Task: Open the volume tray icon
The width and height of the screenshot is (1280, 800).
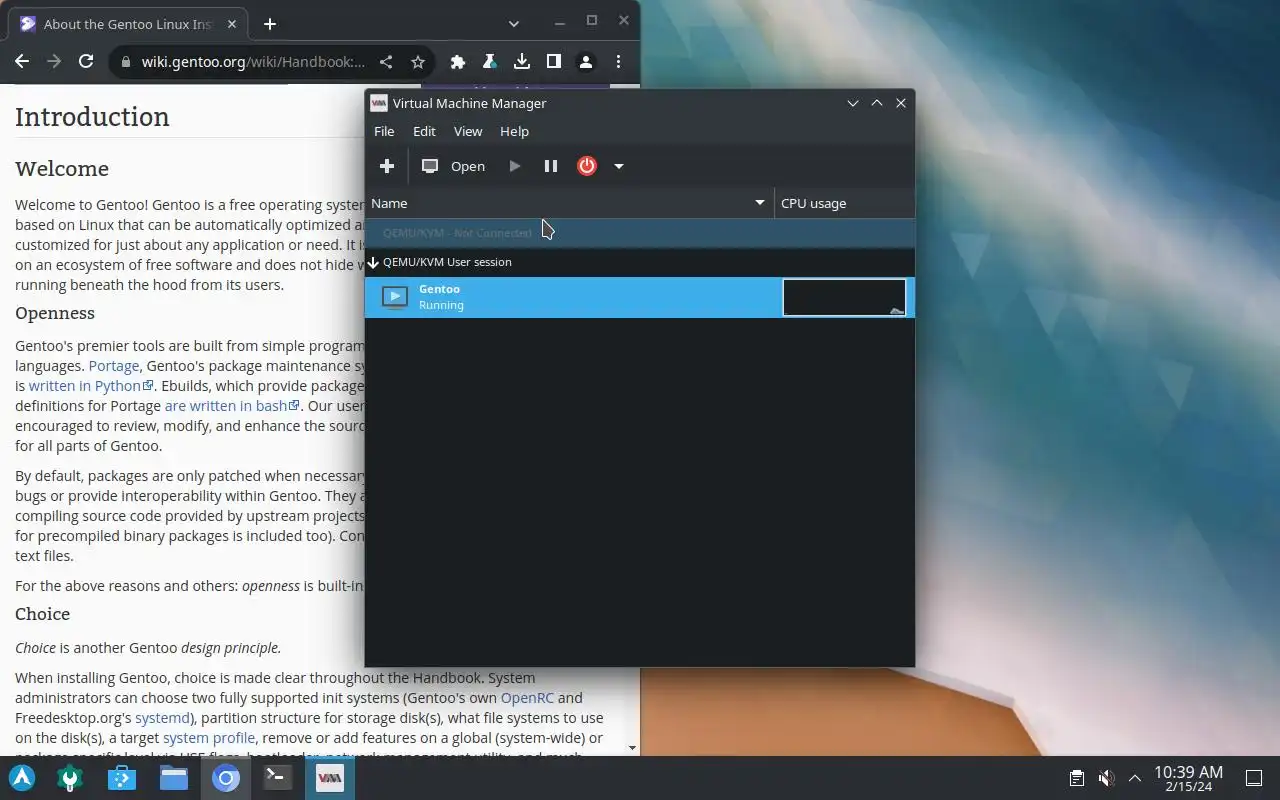Action: [1106, 778]
